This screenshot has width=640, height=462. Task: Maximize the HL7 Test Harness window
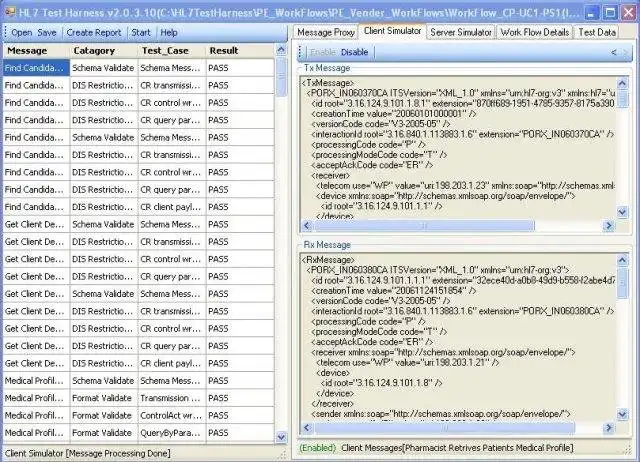click(610, 13)
